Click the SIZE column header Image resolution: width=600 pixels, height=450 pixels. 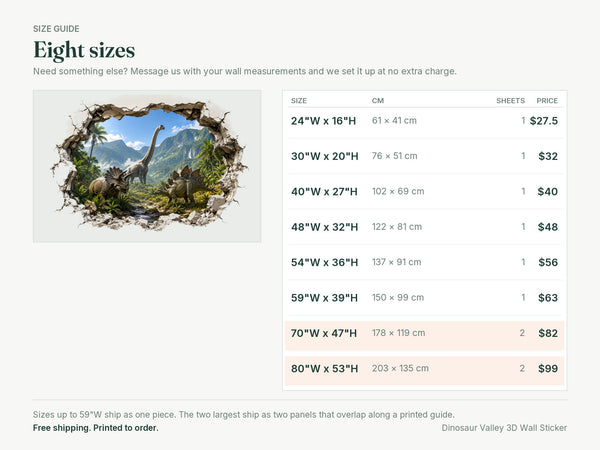point(299,101)
